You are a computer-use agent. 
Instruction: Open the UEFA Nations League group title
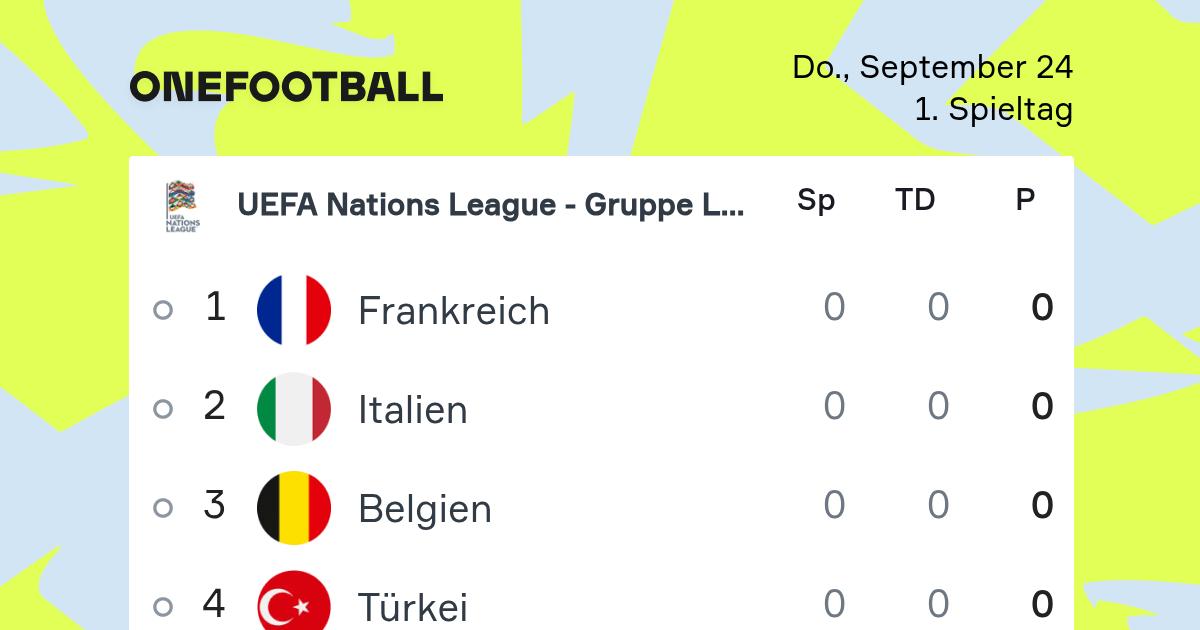(x=491, y=205)
